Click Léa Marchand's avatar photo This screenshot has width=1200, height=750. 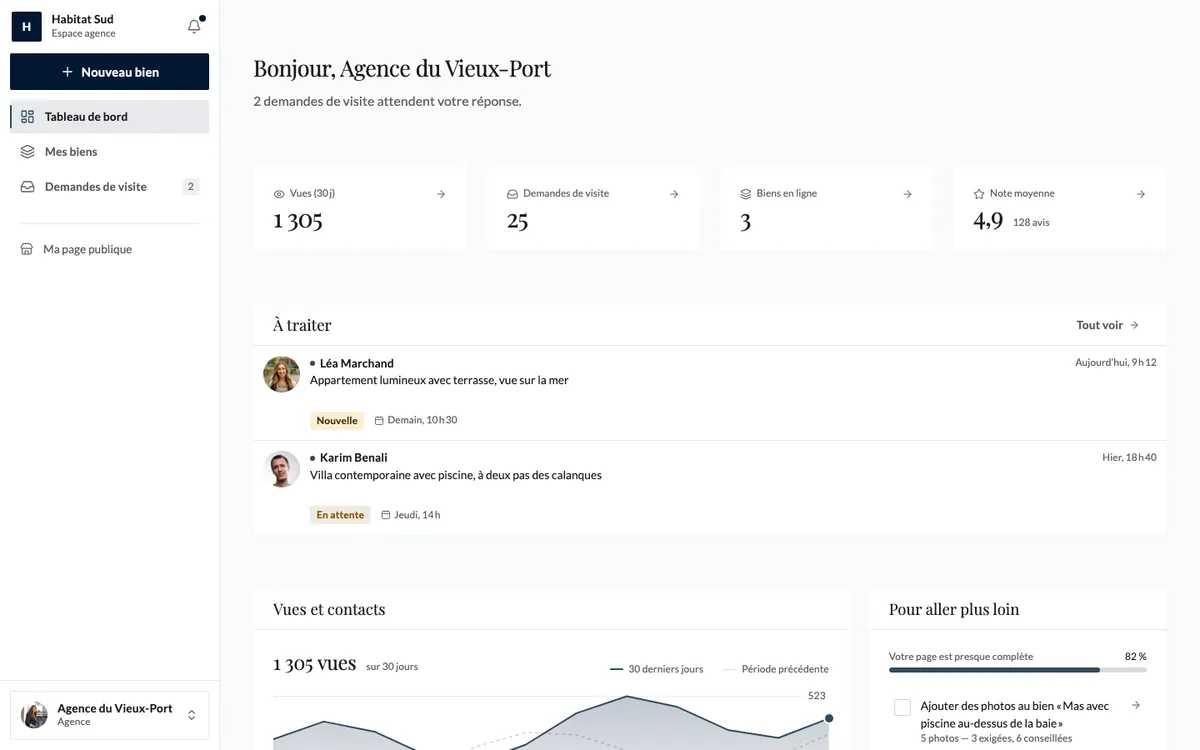(282, 374)
